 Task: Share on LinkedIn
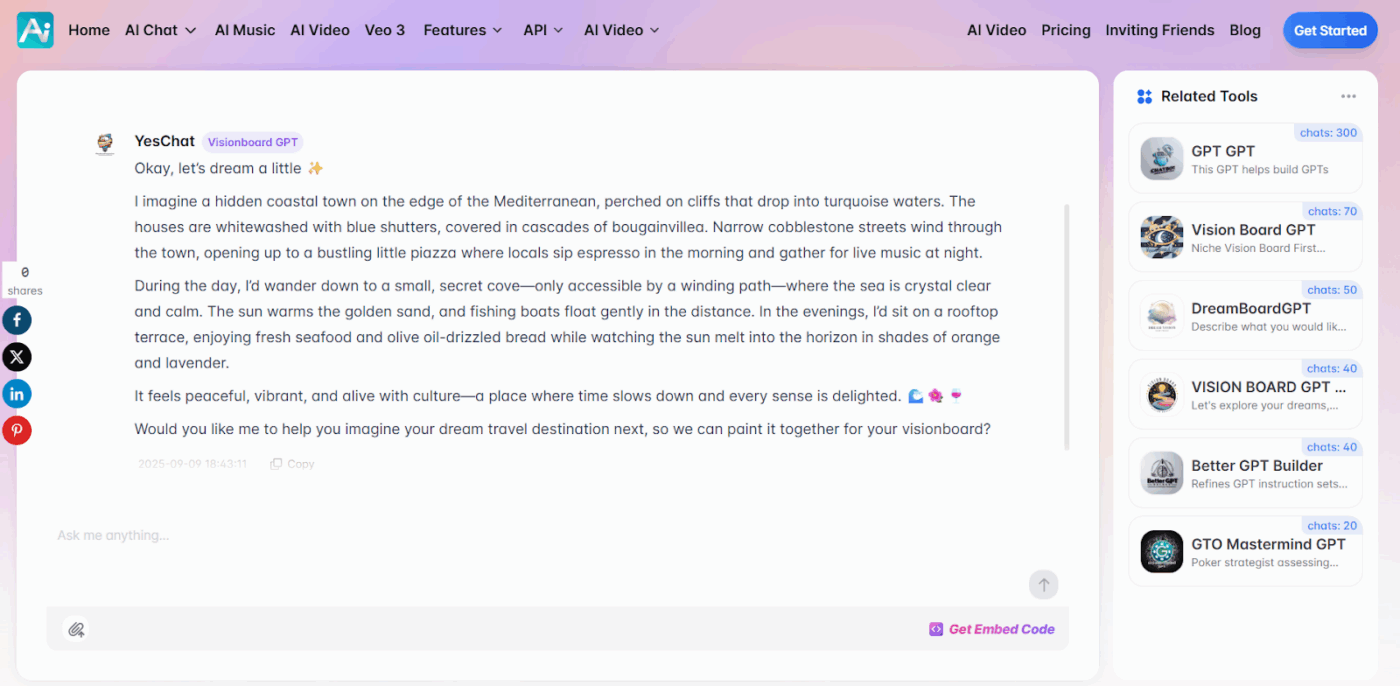(17, 394)
